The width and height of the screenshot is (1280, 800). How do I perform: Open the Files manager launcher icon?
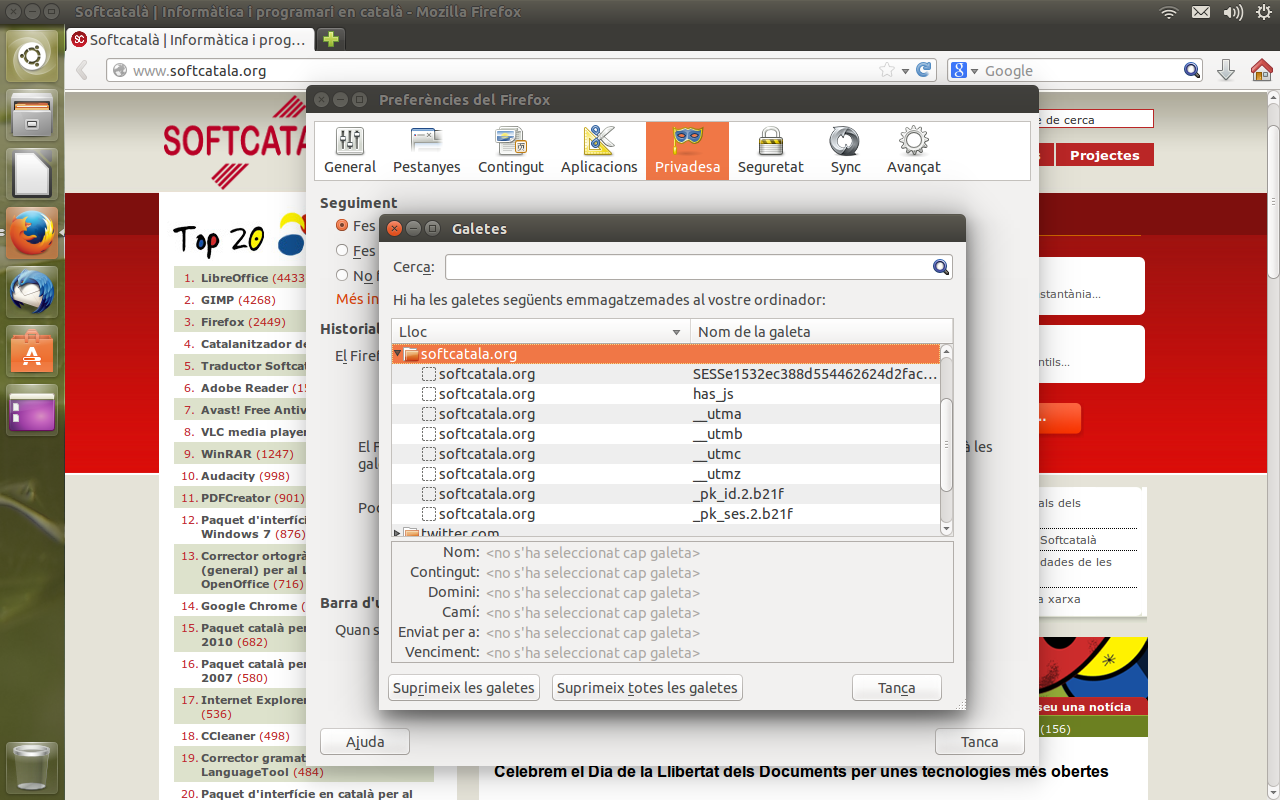(x=32, y=116)
